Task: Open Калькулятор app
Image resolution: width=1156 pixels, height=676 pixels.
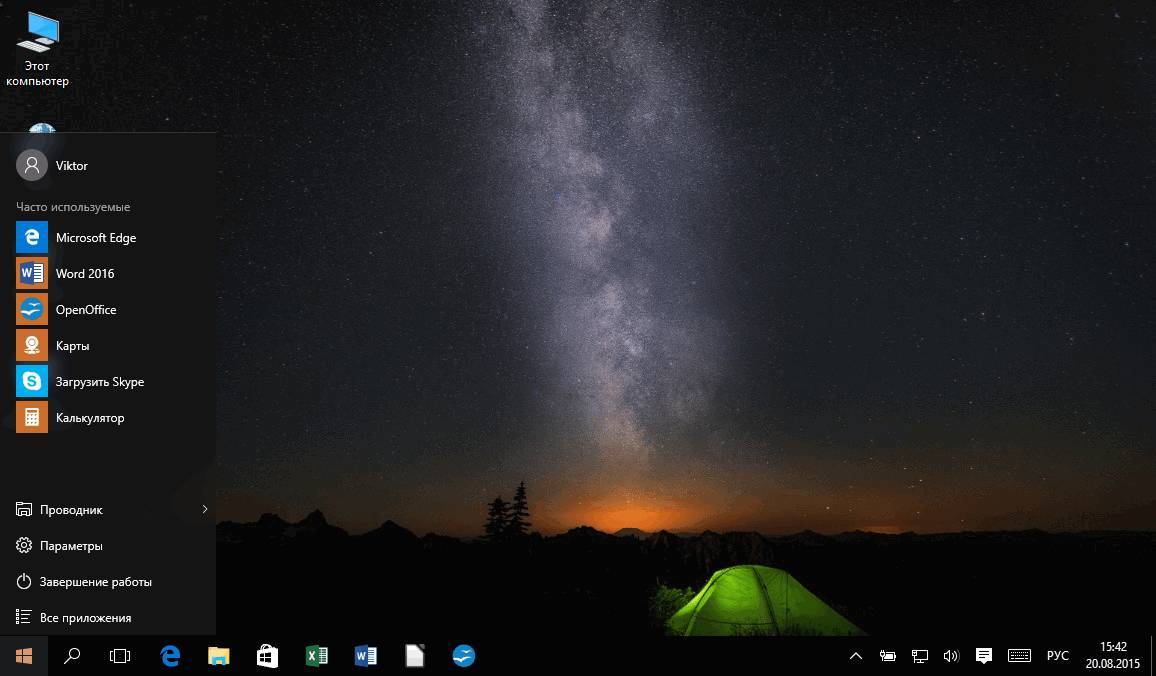Action: pyautogui.click(x=108, y=418)
